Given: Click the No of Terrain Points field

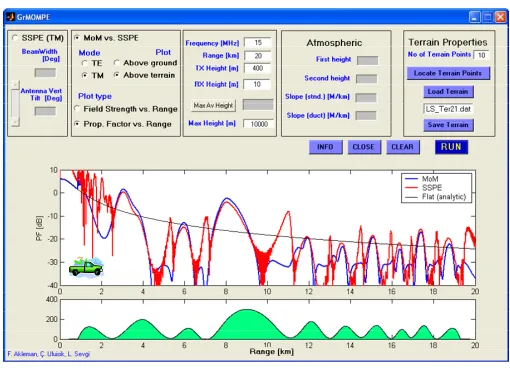Looking at the screenshot, I should click(x=481, y=55).
